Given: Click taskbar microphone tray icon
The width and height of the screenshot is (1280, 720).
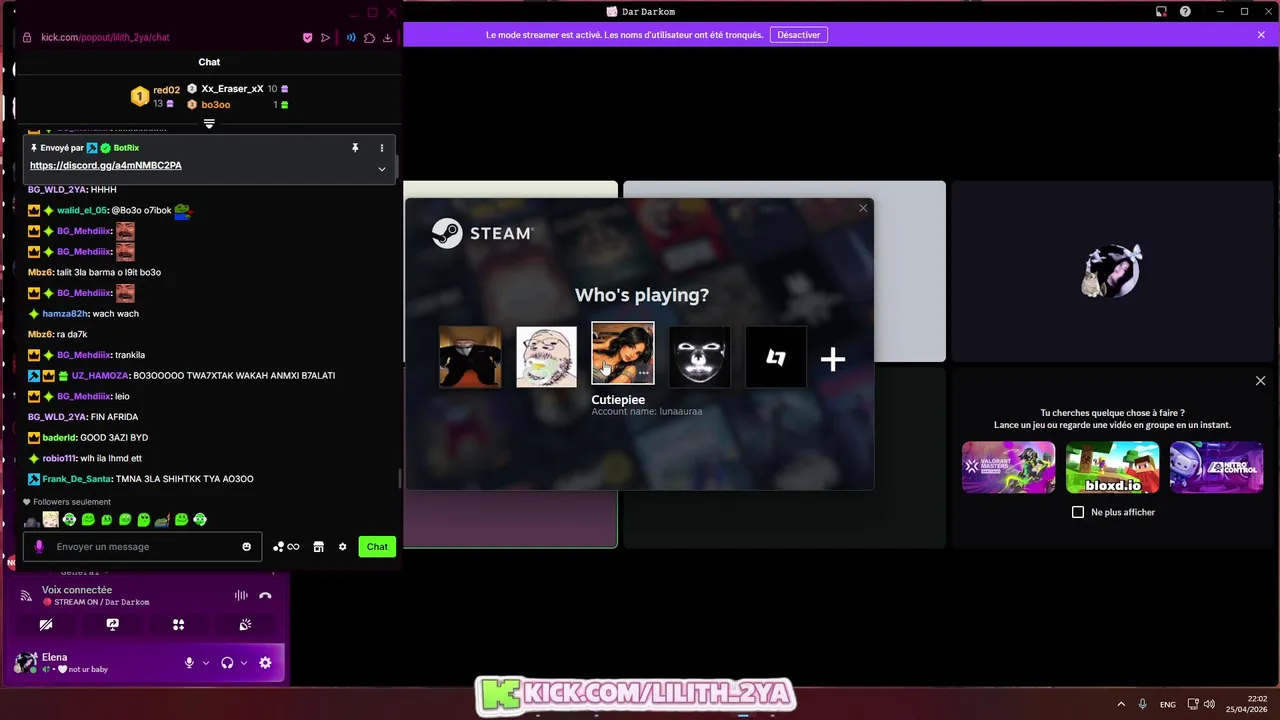Looking at the screenshot, I should (x=1142, y=704).
